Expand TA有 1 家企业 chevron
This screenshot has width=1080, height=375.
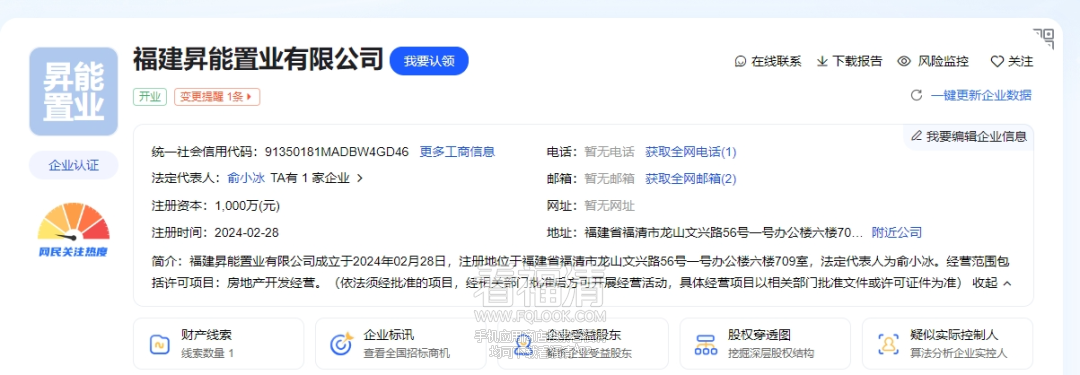tap(359, 179)
